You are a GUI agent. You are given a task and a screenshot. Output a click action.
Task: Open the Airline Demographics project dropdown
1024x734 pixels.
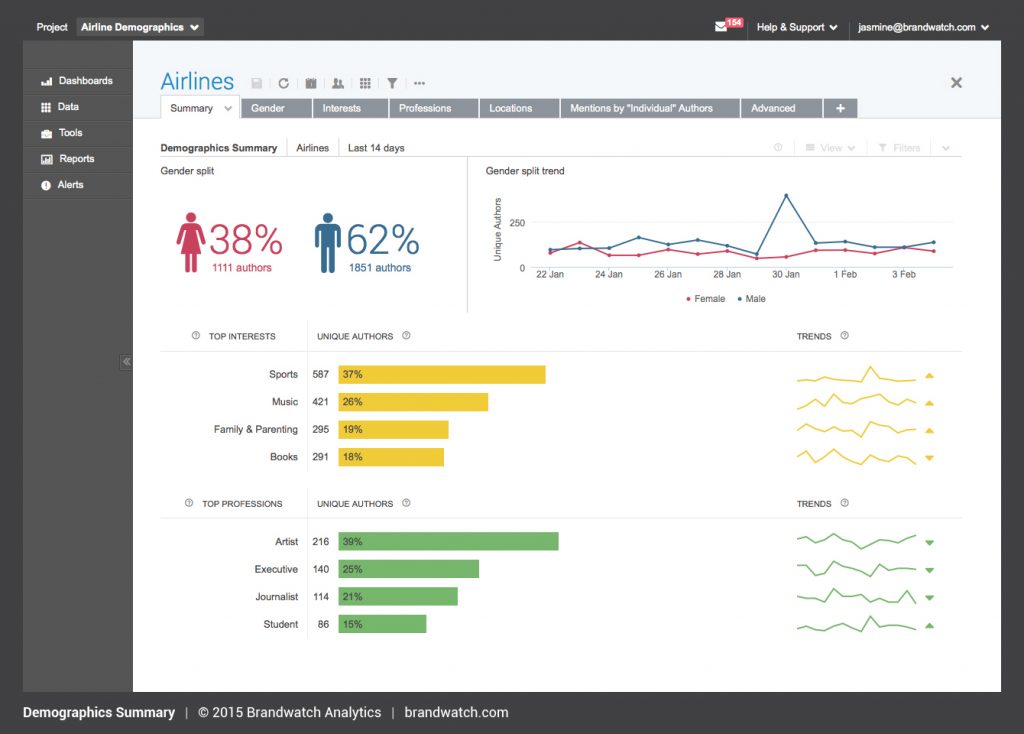[140, 27]
